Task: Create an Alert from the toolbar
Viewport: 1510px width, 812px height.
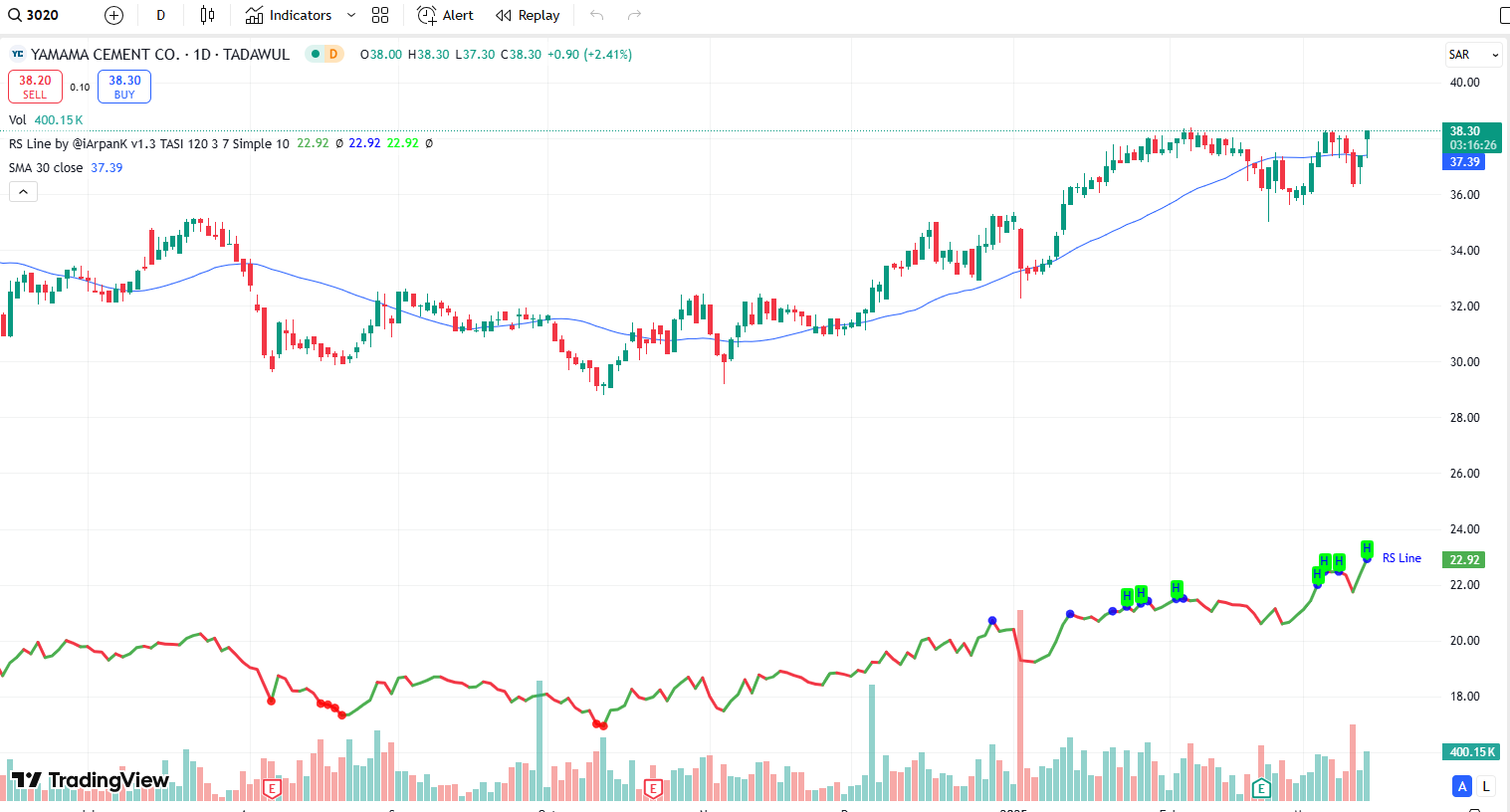Action: click(445, 15)
